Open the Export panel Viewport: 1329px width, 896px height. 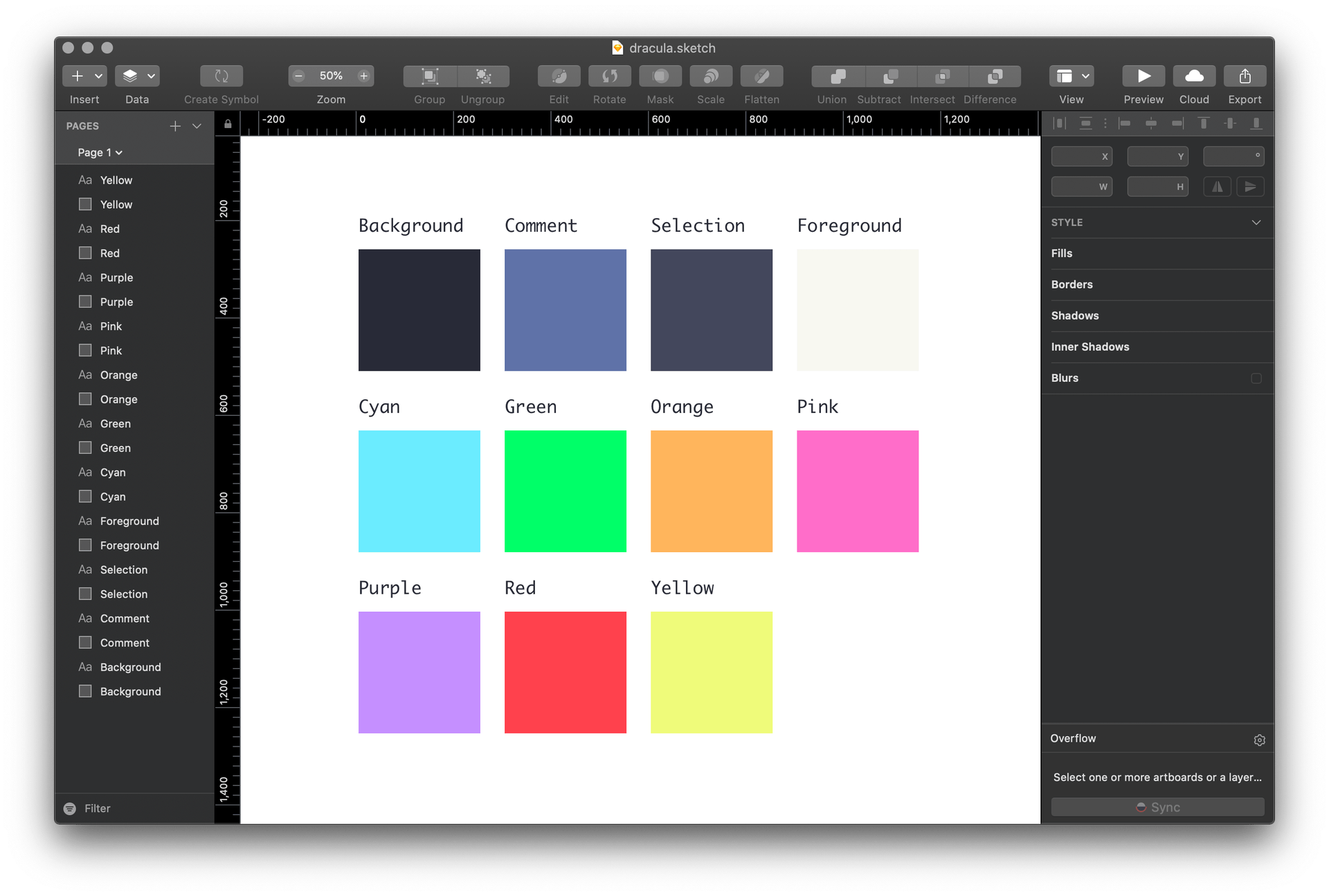(1245, 76)
